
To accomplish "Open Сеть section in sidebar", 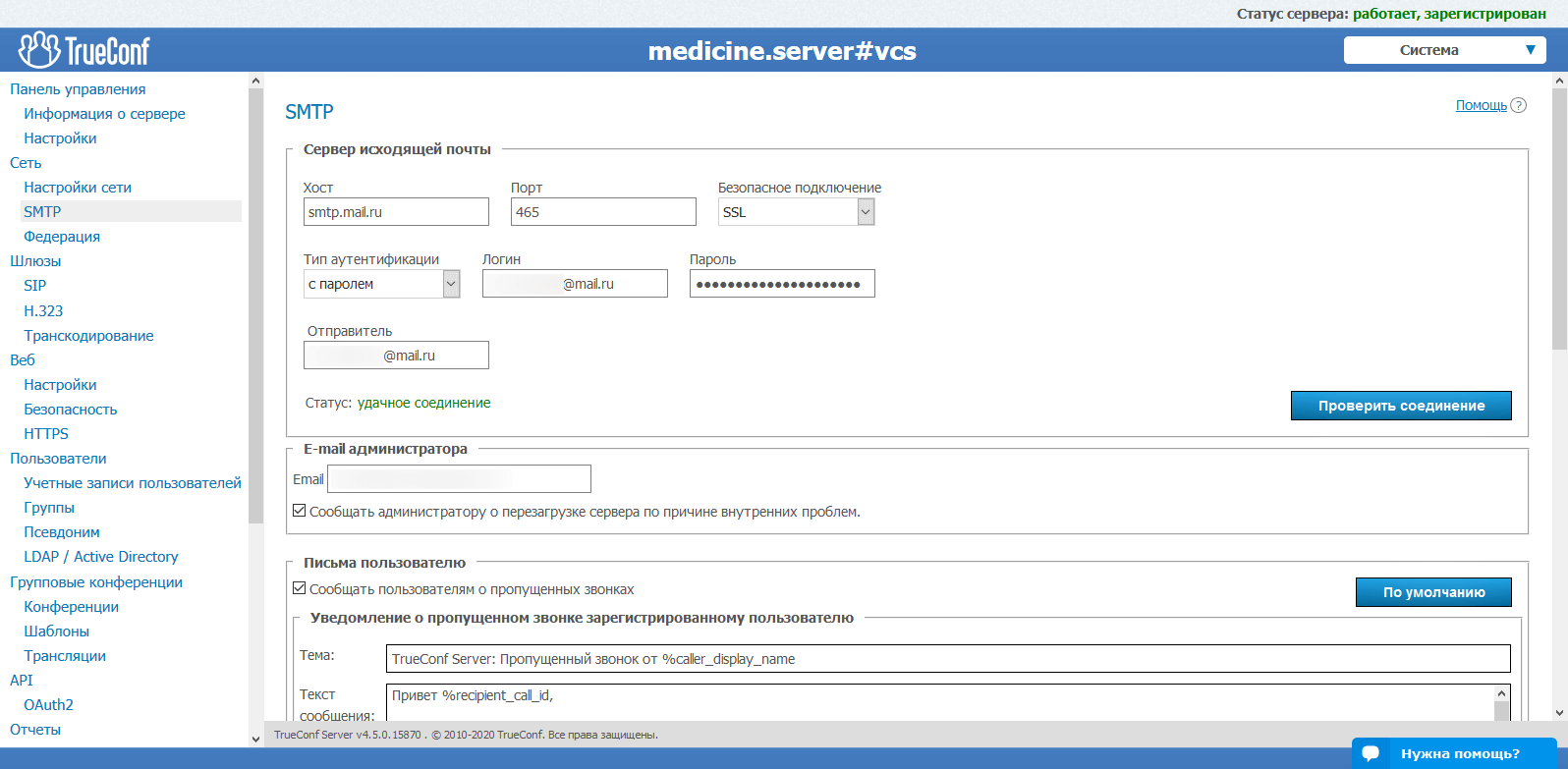I will (x=26, y=163).
